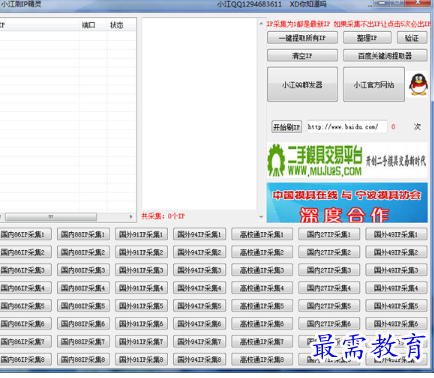The image size is (434, 378).
Task: Click 国外91IP采集8 button
Action: pos(141,359)
